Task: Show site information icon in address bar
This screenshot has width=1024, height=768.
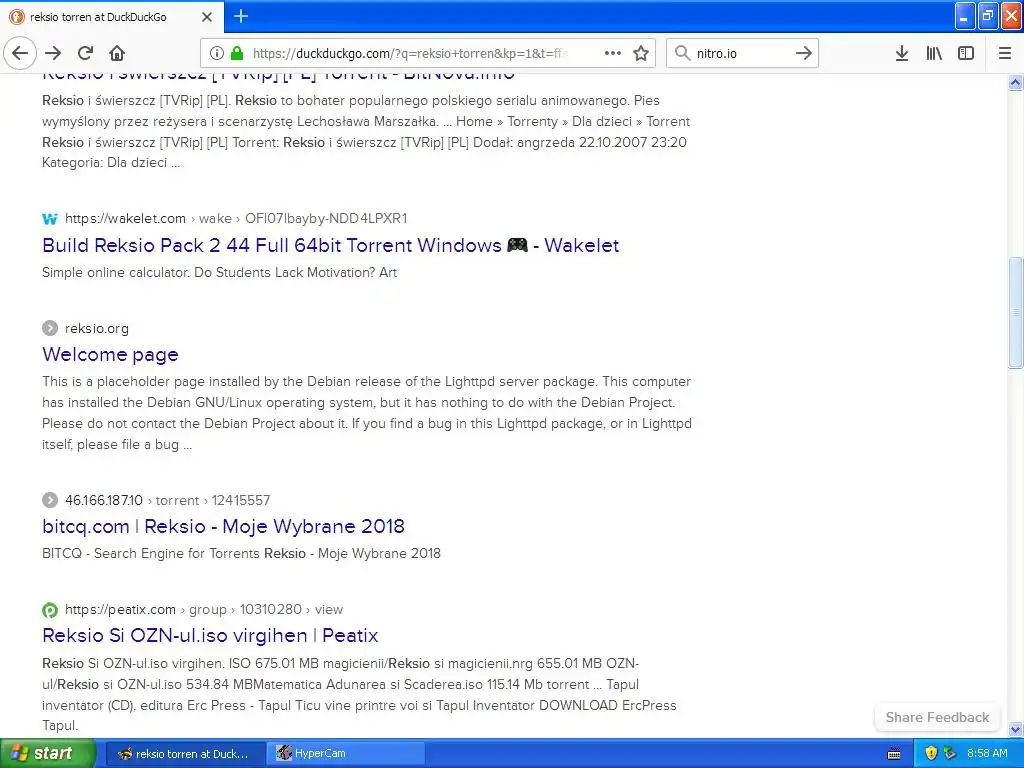Action: tap(217, 53)
